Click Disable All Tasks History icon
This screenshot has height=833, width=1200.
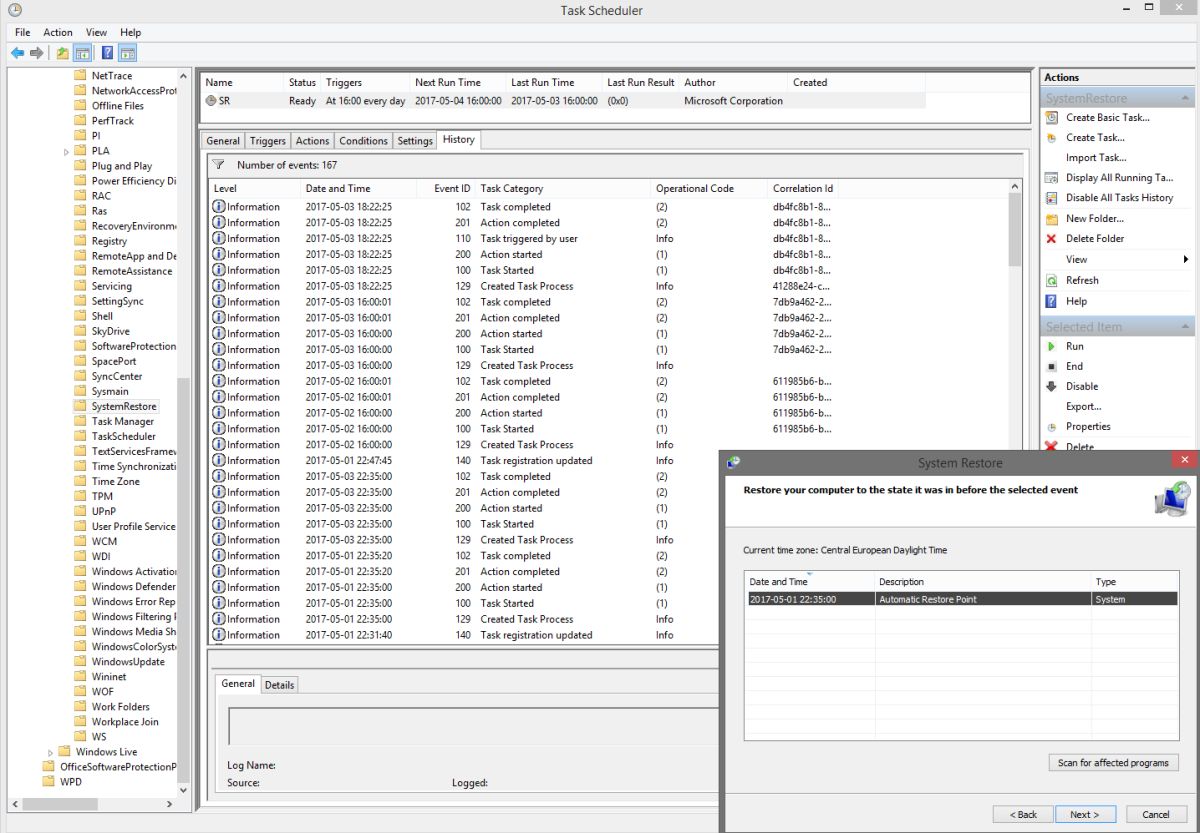click(x=1051, y=198)
